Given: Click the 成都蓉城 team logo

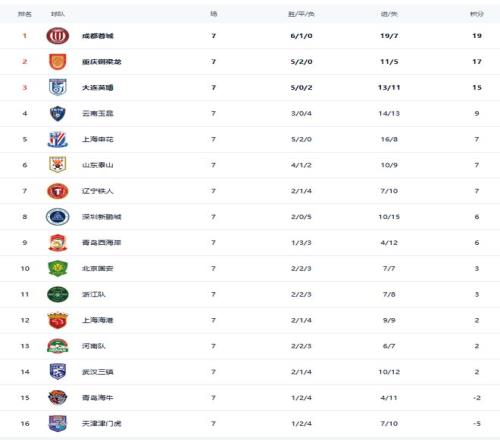Looking at the screenshot, I should (x=58, y=36).
